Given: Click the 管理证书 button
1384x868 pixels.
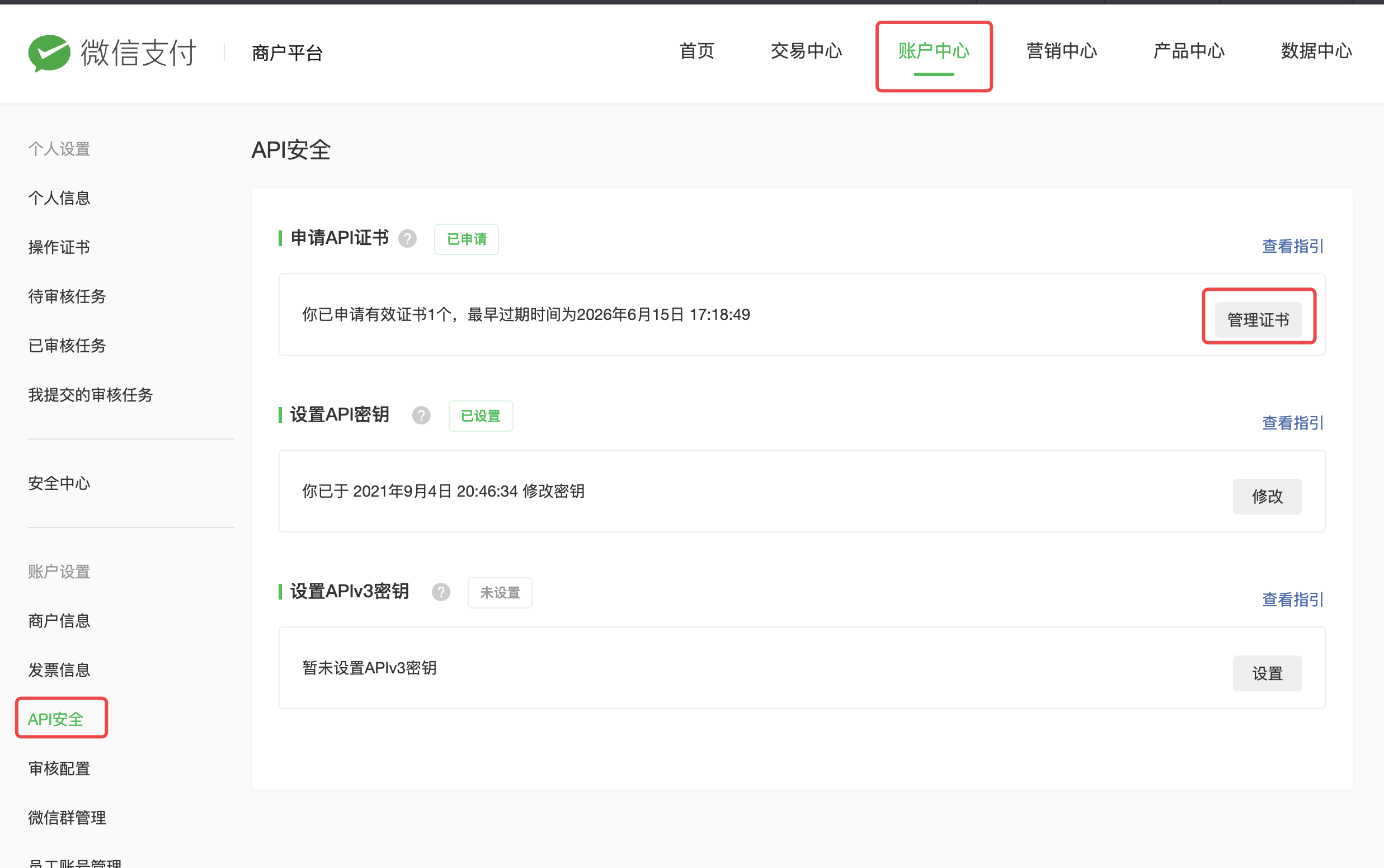Looking at the screenshot, I should pos(1258,320).
